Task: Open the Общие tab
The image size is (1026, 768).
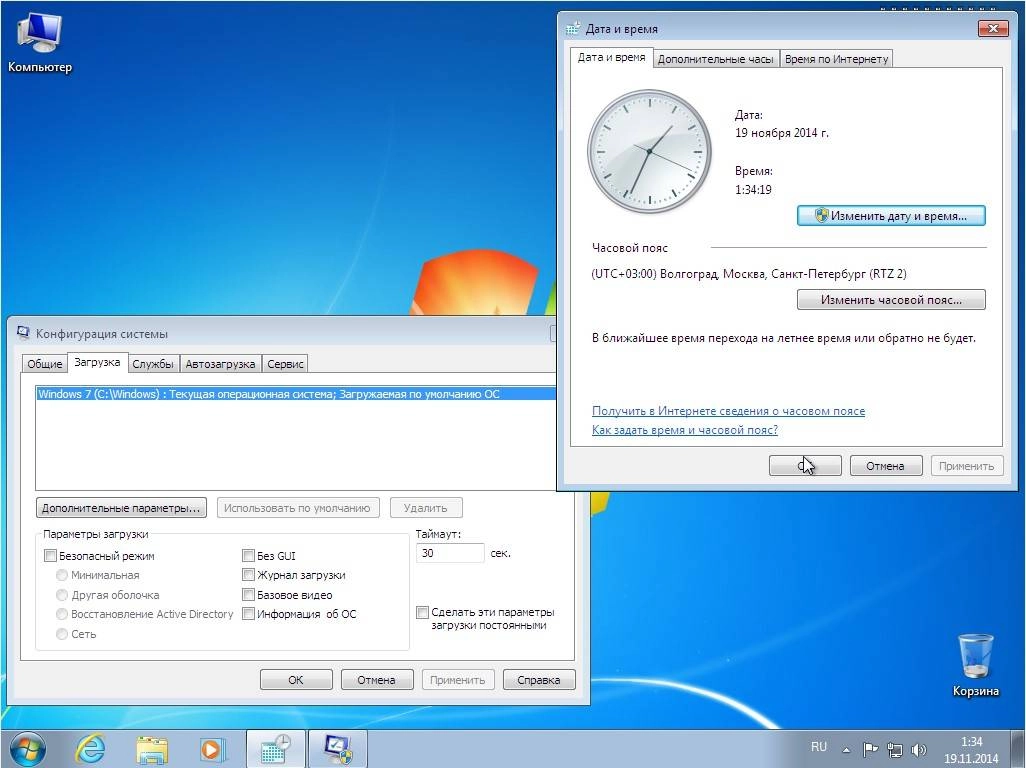Action: pos(44,364)
